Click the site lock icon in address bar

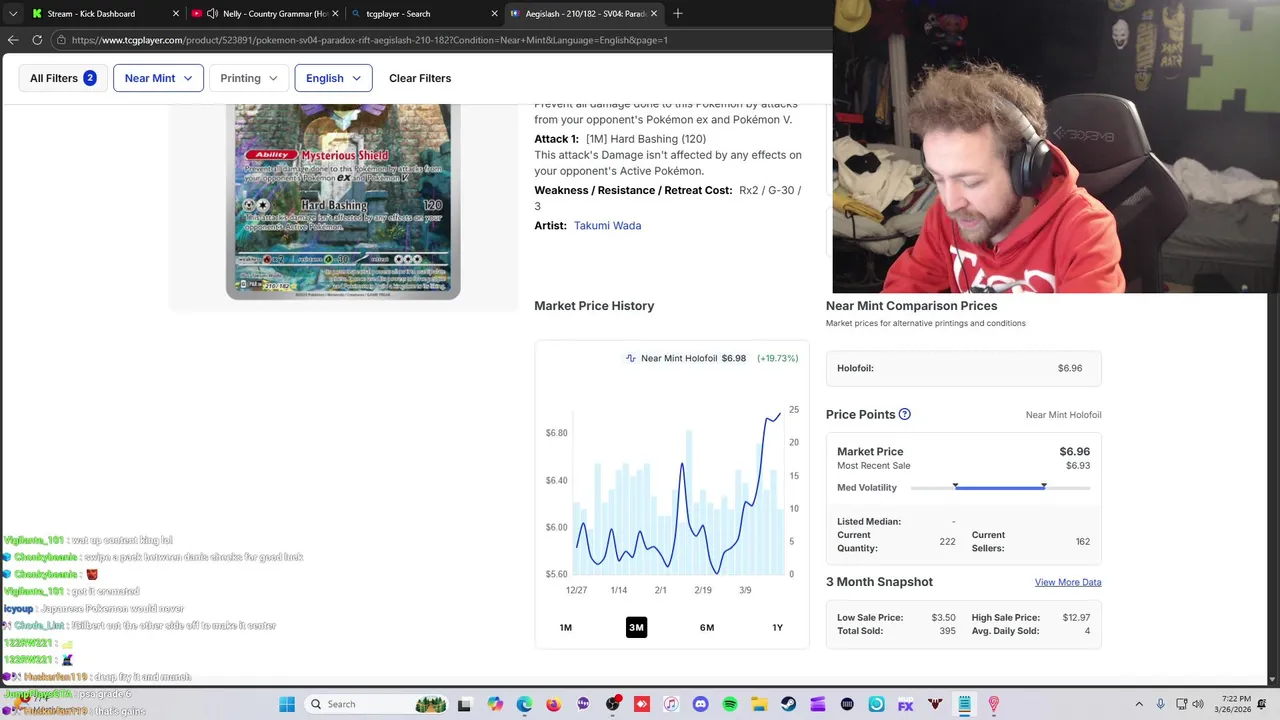point(62,40)
